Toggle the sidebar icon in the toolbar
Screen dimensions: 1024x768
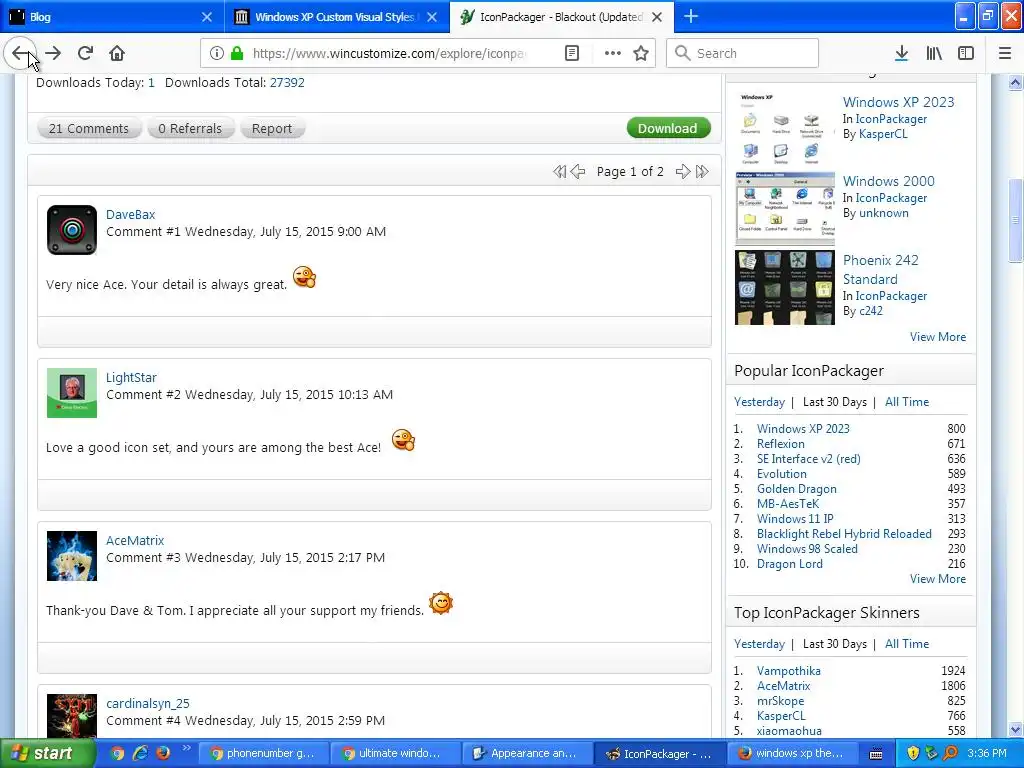coord(966,54)
